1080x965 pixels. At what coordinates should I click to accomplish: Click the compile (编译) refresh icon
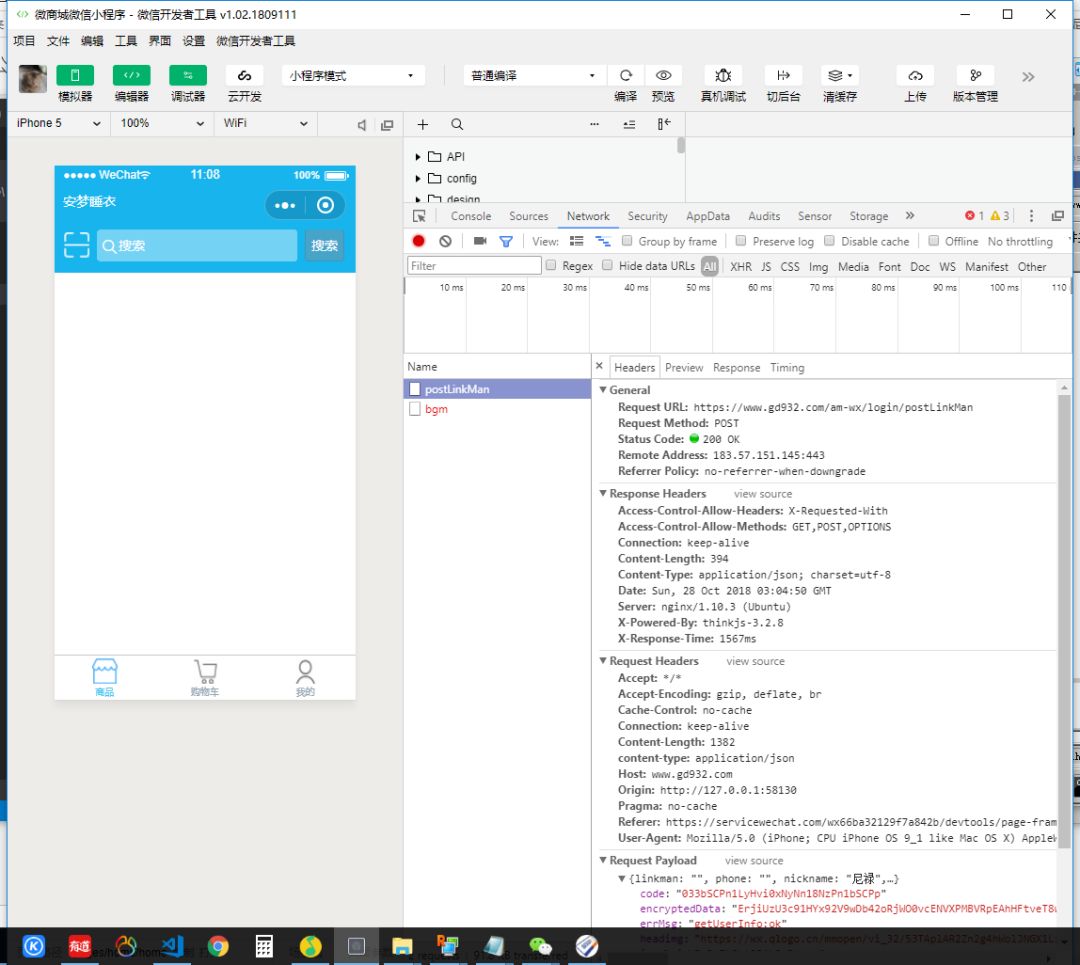tap(625, 75)
